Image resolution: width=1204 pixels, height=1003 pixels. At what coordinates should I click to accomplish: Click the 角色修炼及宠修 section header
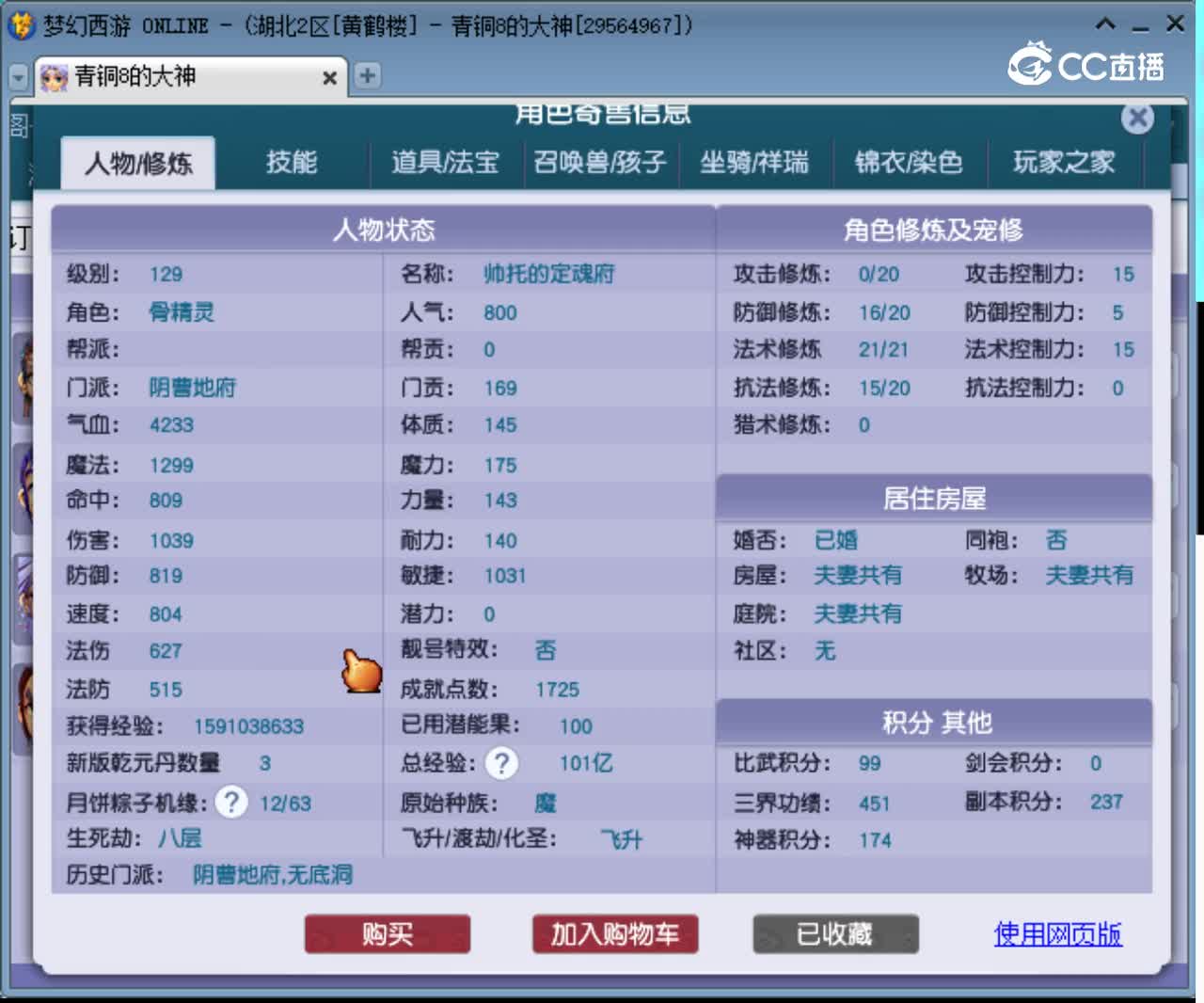[x=934, y=230]
